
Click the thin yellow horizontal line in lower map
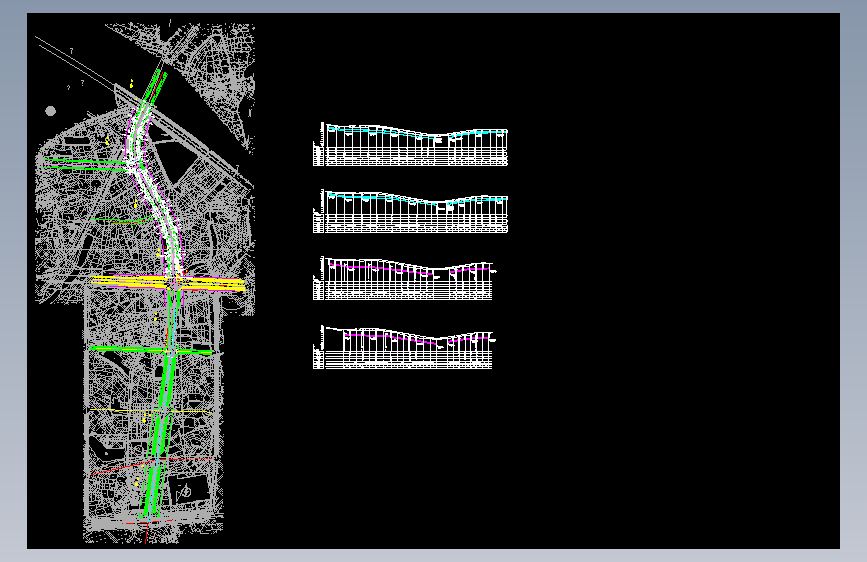(x=150, y=411)
